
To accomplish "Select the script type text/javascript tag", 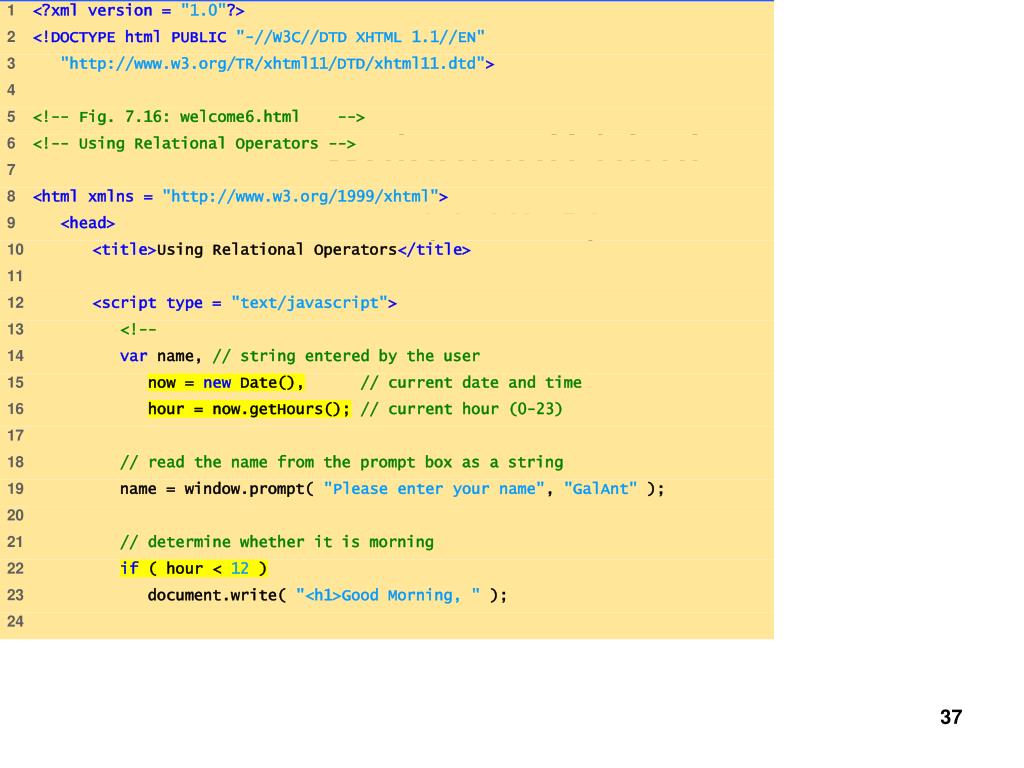I will click(244, 303).
